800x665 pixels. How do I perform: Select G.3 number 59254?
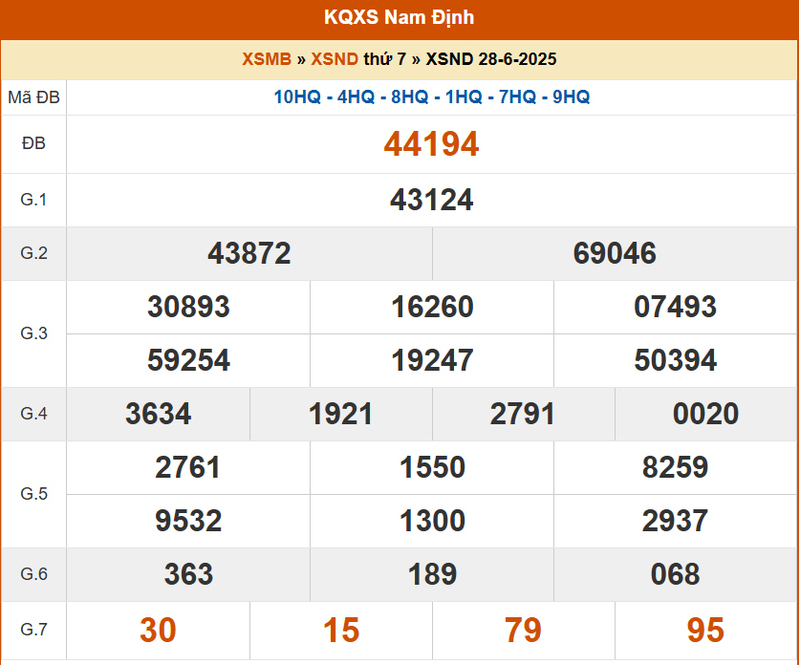(x=189, y=360)
